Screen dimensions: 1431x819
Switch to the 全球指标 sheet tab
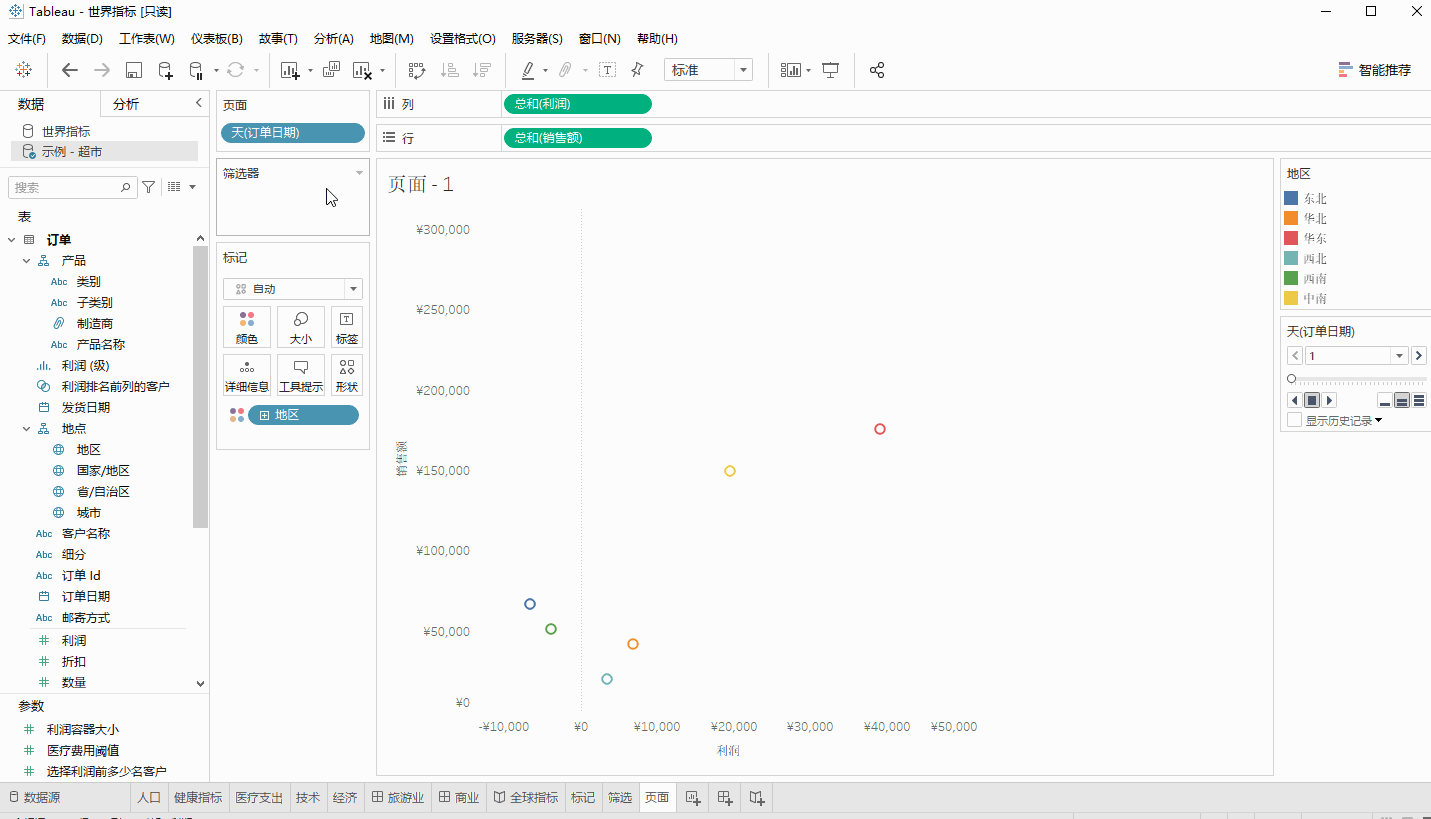tap(527, 797)
